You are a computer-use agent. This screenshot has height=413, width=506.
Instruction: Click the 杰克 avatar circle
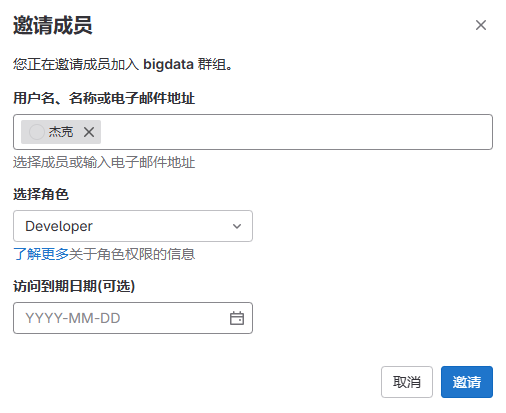[37, 132]
